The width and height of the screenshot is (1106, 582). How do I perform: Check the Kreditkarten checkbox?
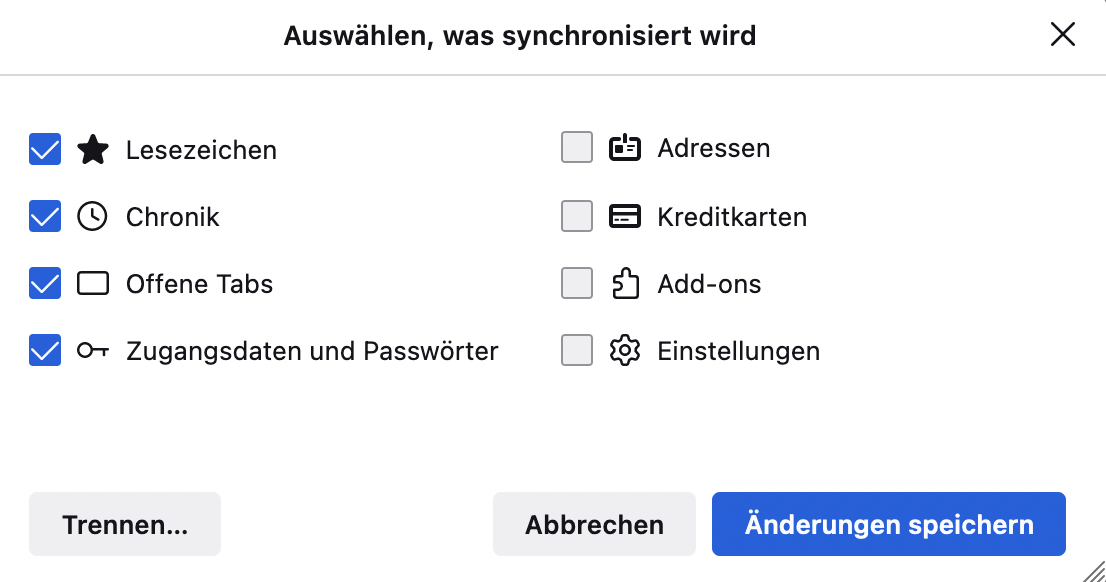coord(577,217)
